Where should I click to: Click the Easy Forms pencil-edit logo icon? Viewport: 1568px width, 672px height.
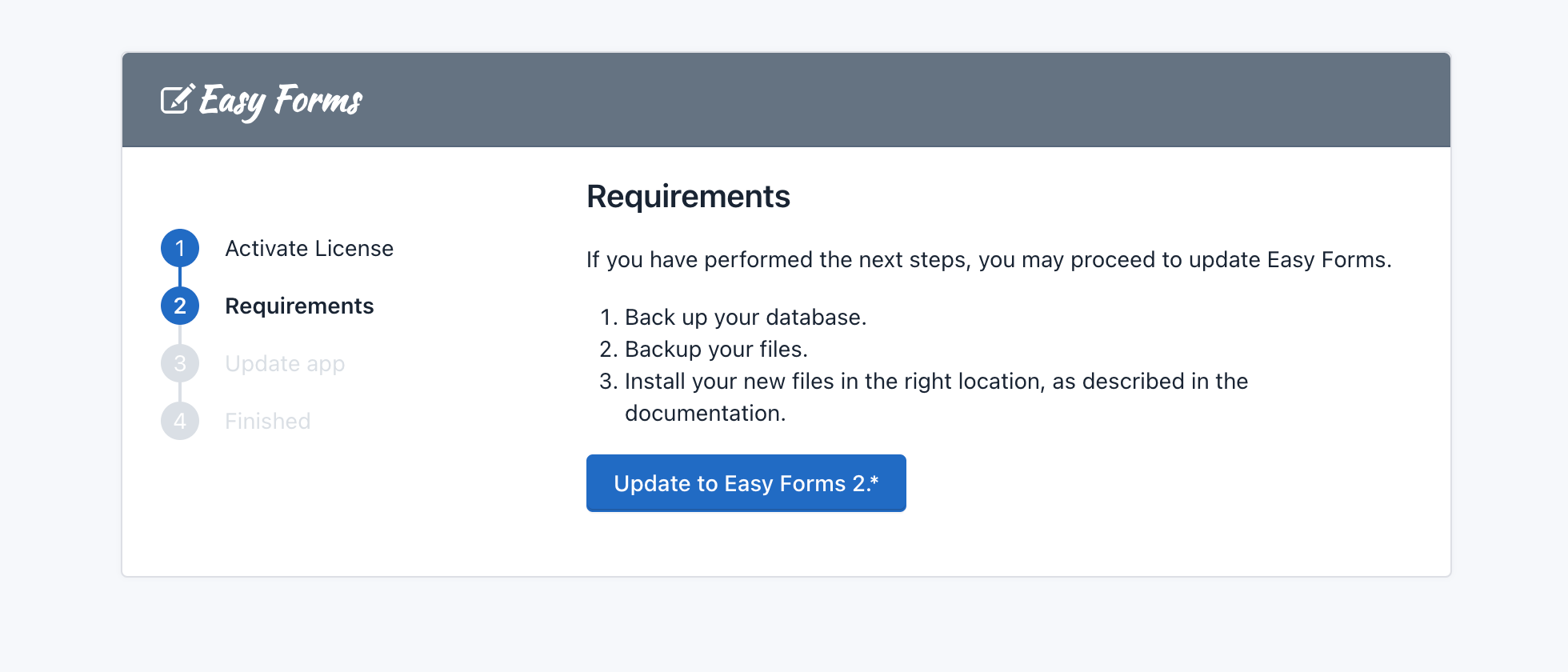point(178,99)
